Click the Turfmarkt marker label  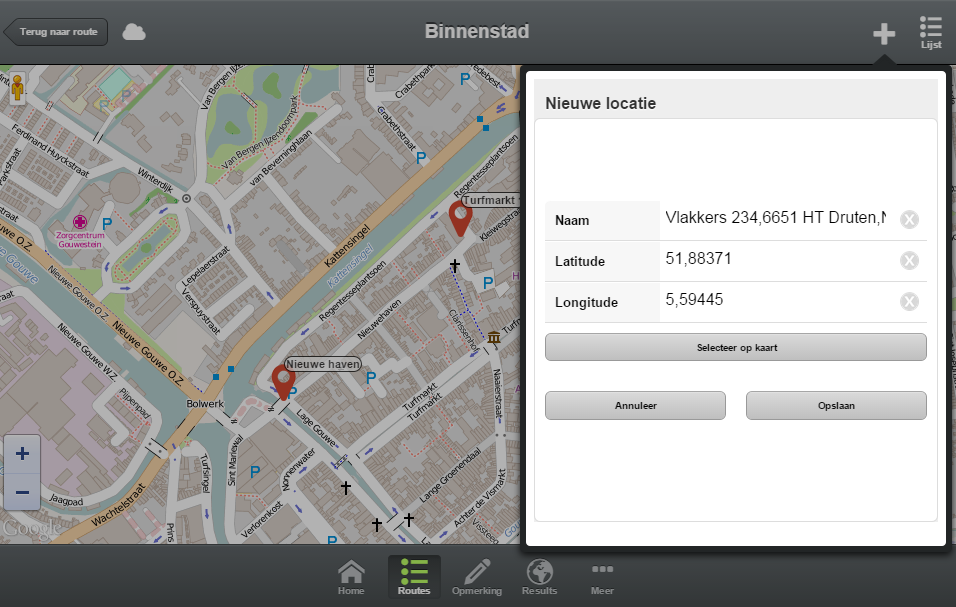pos(489,200)
